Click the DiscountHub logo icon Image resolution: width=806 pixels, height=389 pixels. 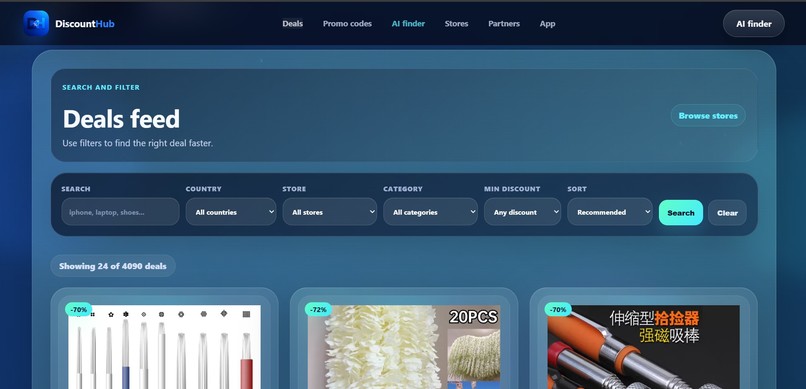click(x=36, y=23)
